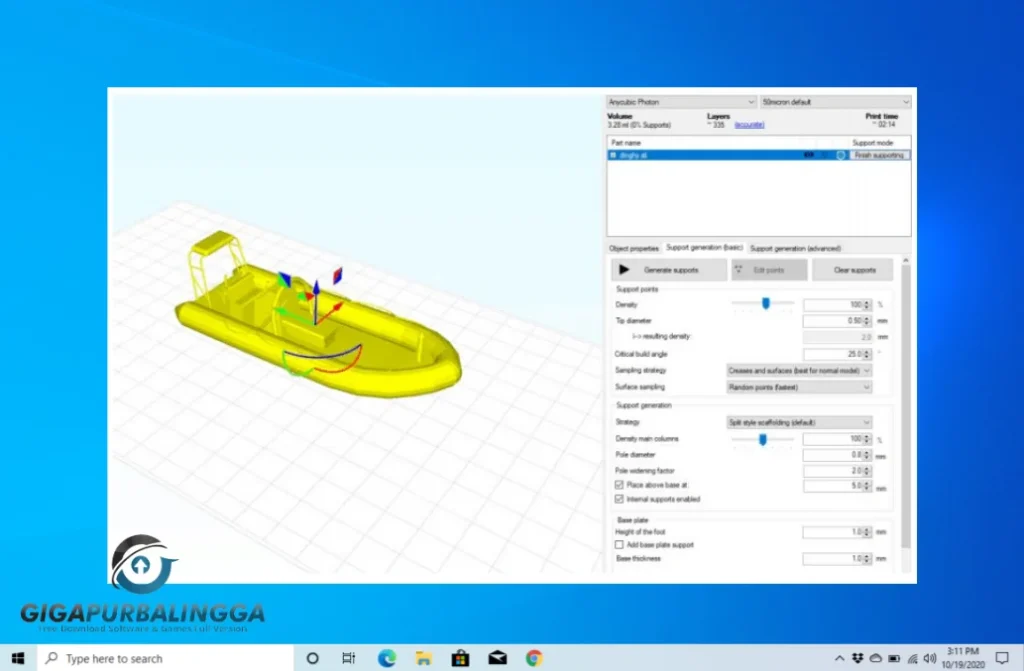Screen dimensions: 1024x671
Task: Disable Internal supports enabled
Action: pos(619,499)
